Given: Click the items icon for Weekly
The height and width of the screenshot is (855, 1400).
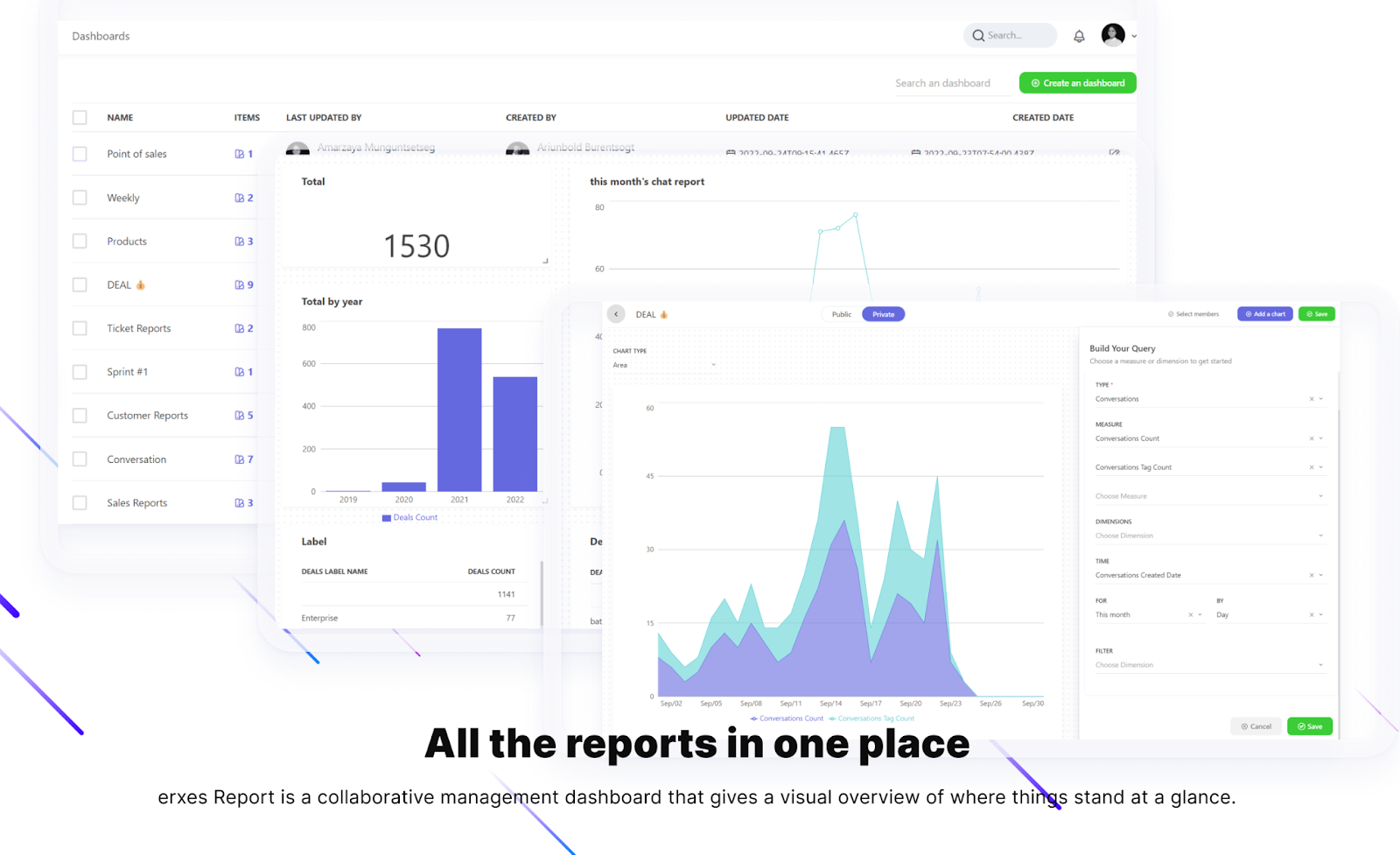Looking at the screenshot, I should tap(240, 198).
